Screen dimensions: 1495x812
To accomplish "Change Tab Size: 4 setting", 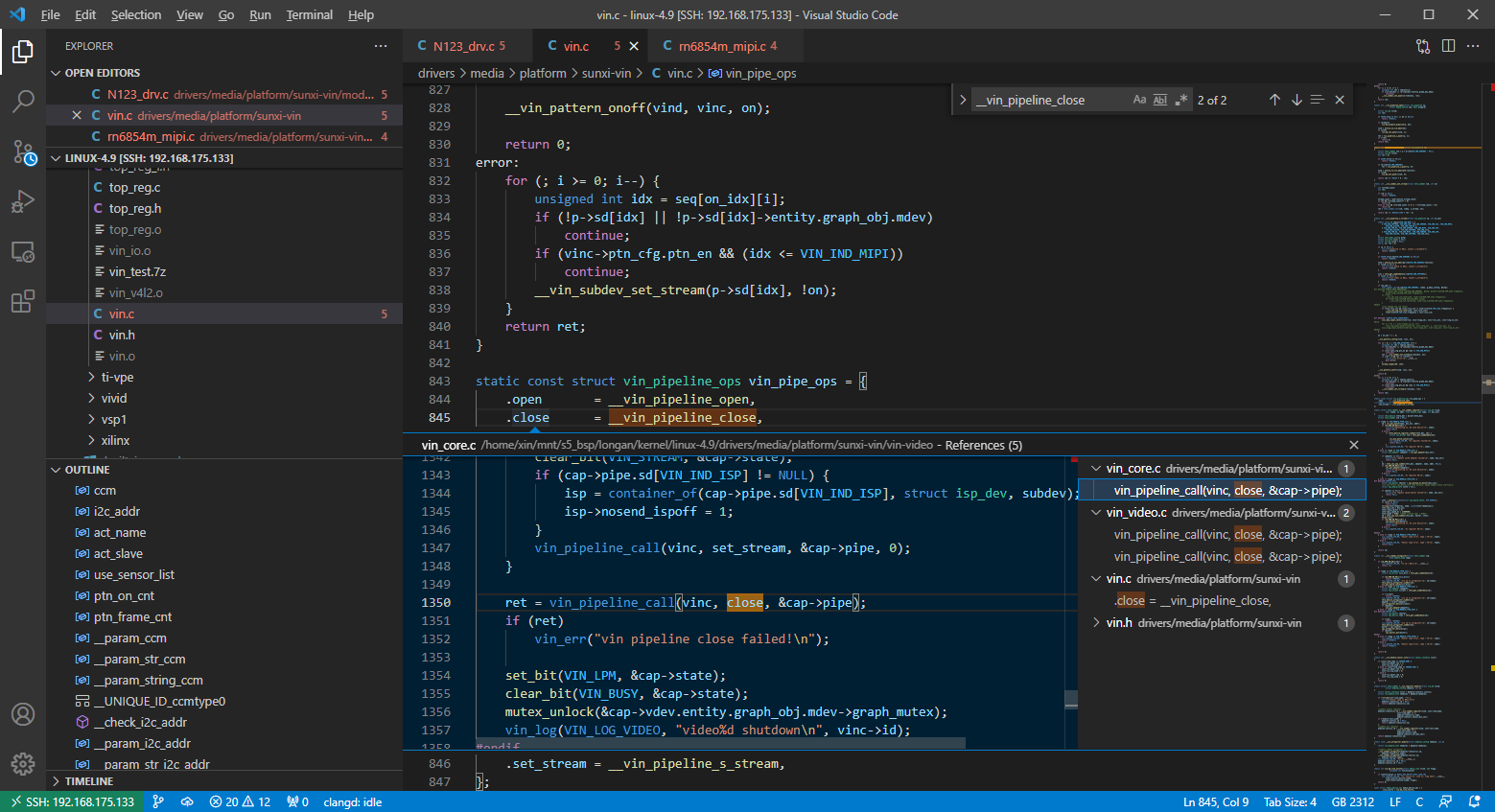I will [x=1290, y=801].
